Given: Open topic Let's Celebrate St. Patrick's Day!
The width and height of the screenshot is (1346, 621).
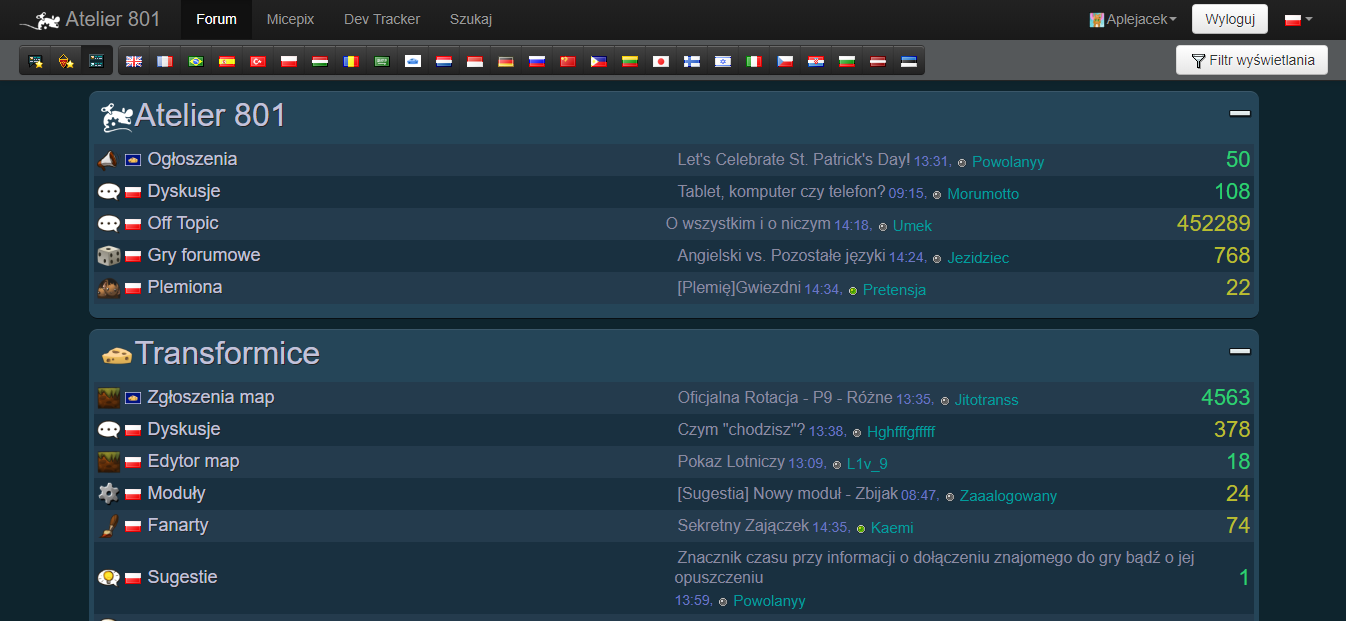Looking at the screenshot, I should pos(794,159).
